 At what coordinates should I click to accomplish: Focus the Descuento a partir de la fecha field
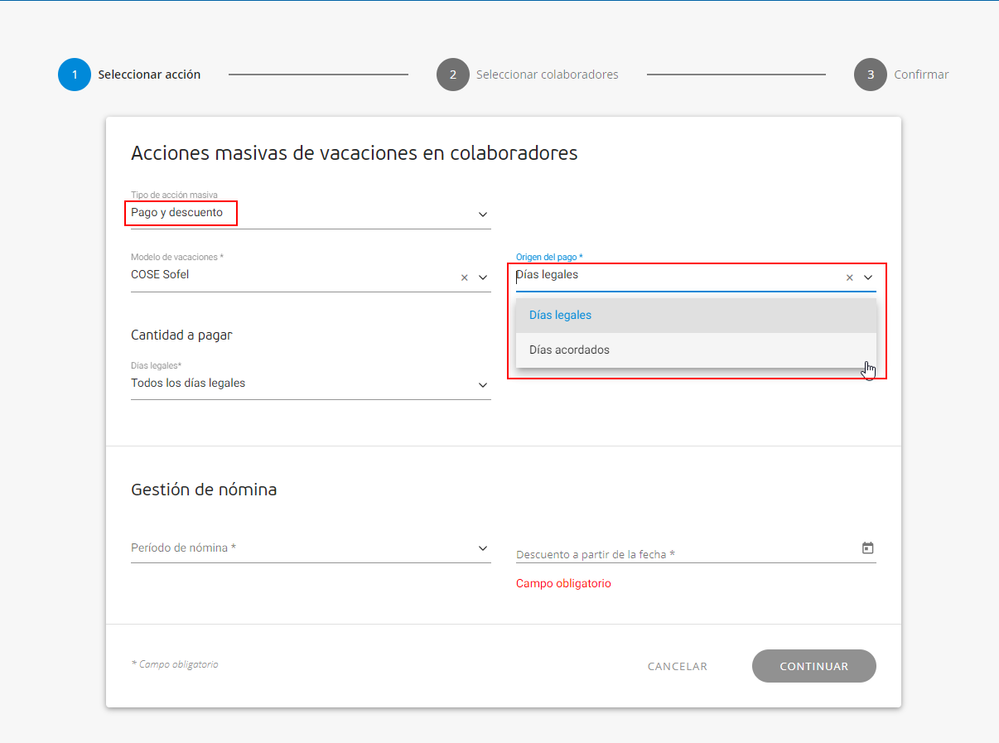tap(680, 553)
